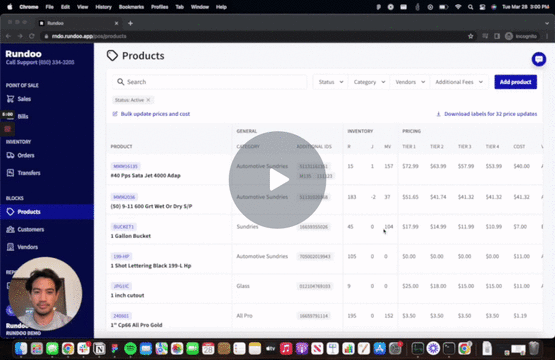Open product code BUCKET1

[x=124, y=227]
